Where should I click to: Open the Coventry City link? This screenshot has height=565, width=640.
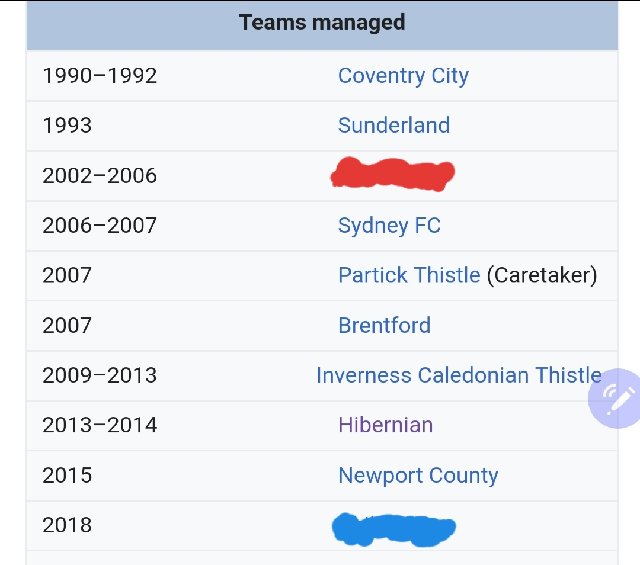tap(403, 76)
